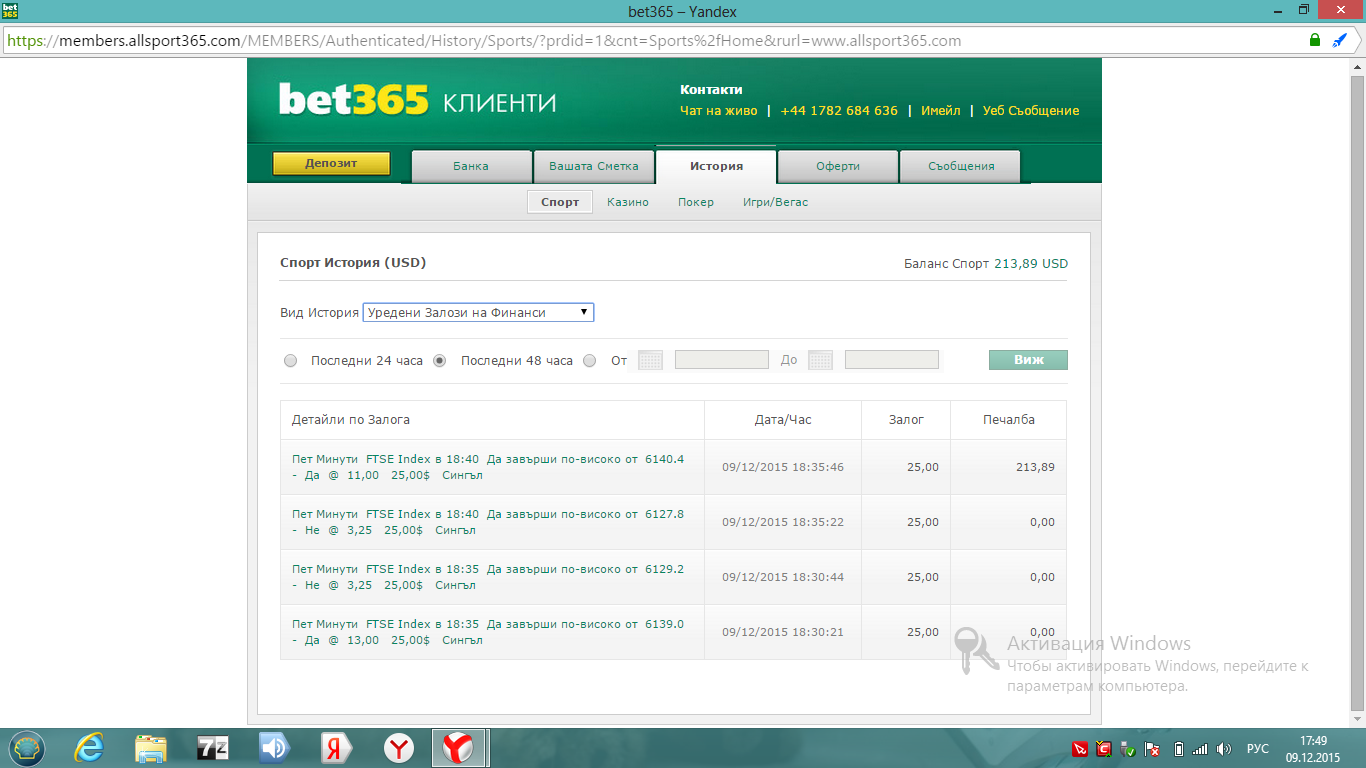The image size is (1366, 768).
Task: Click the page vertical scrollbar
Action: point(1357,391)
